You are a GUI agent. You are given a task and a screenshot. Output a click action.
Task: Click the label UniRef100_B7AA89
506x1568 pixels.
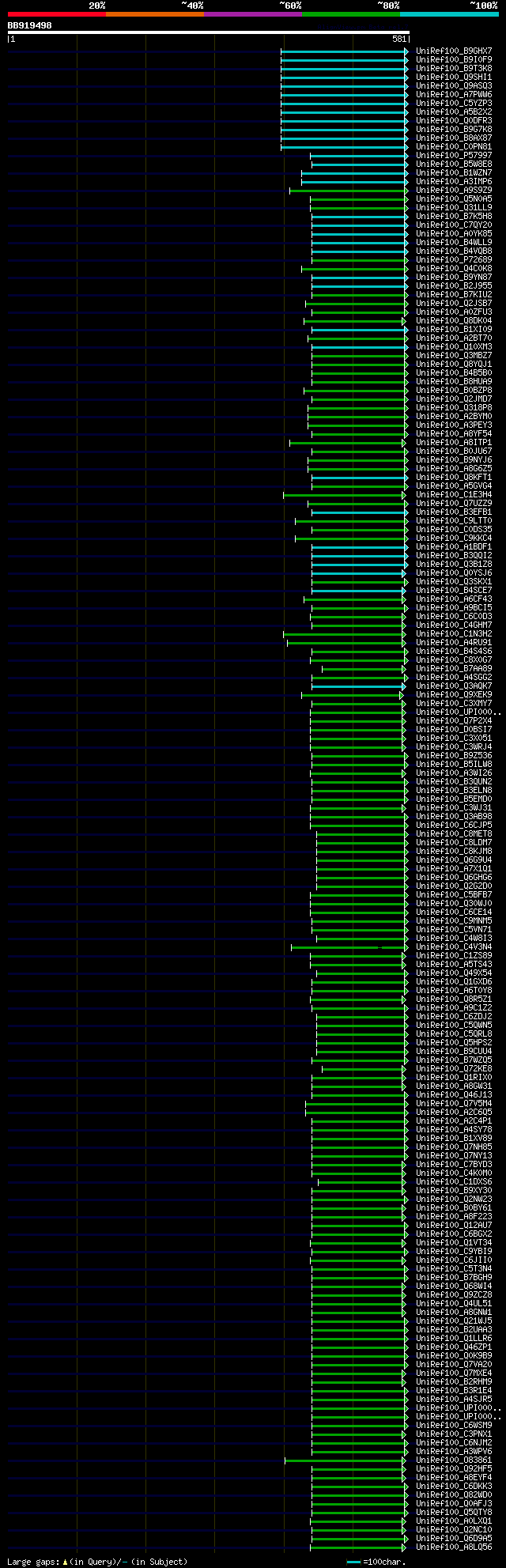click(x=454, y=668)
